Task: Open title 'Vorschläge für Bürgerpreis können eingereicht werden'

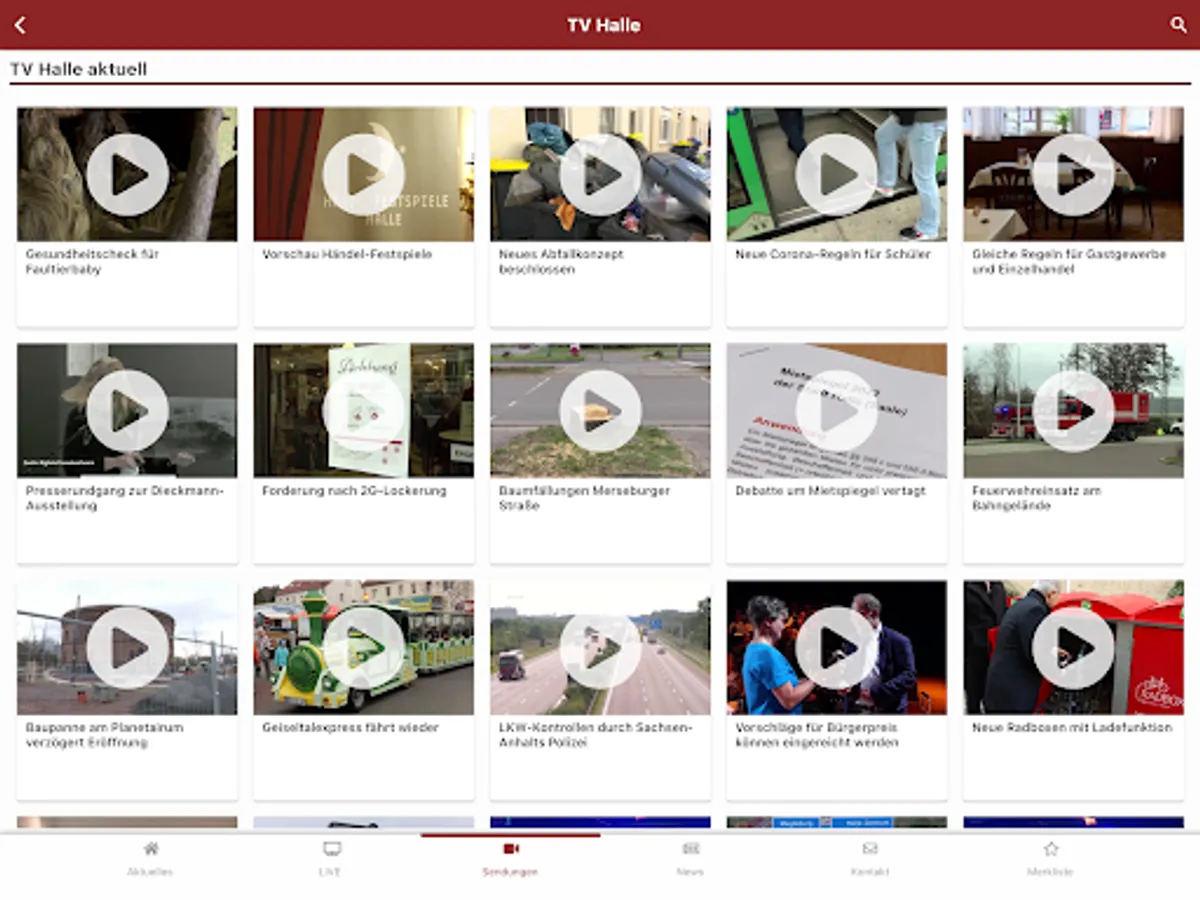Action: 817,735
